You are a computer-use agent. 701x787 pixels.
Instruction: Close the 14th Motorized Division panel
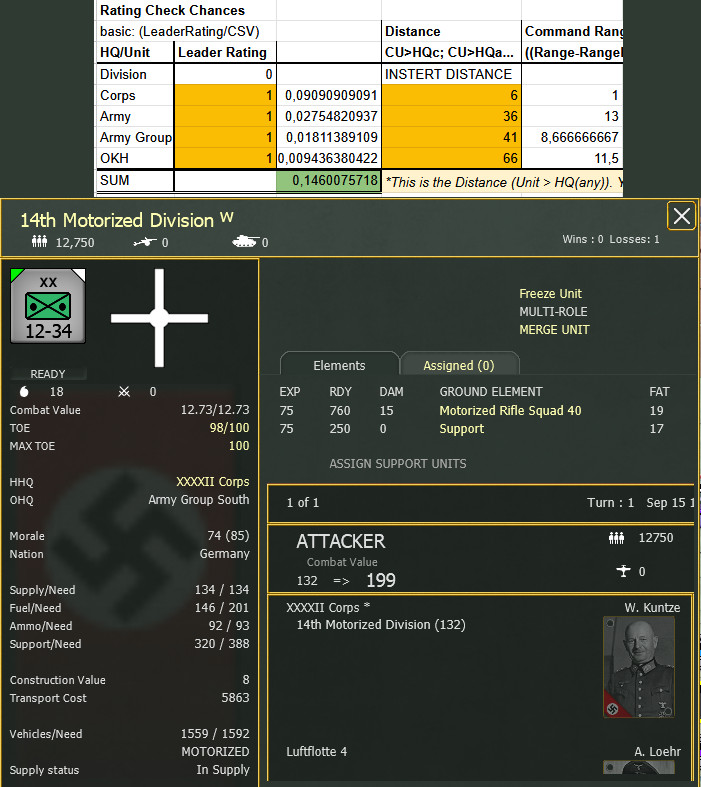(x=681, y=216)
